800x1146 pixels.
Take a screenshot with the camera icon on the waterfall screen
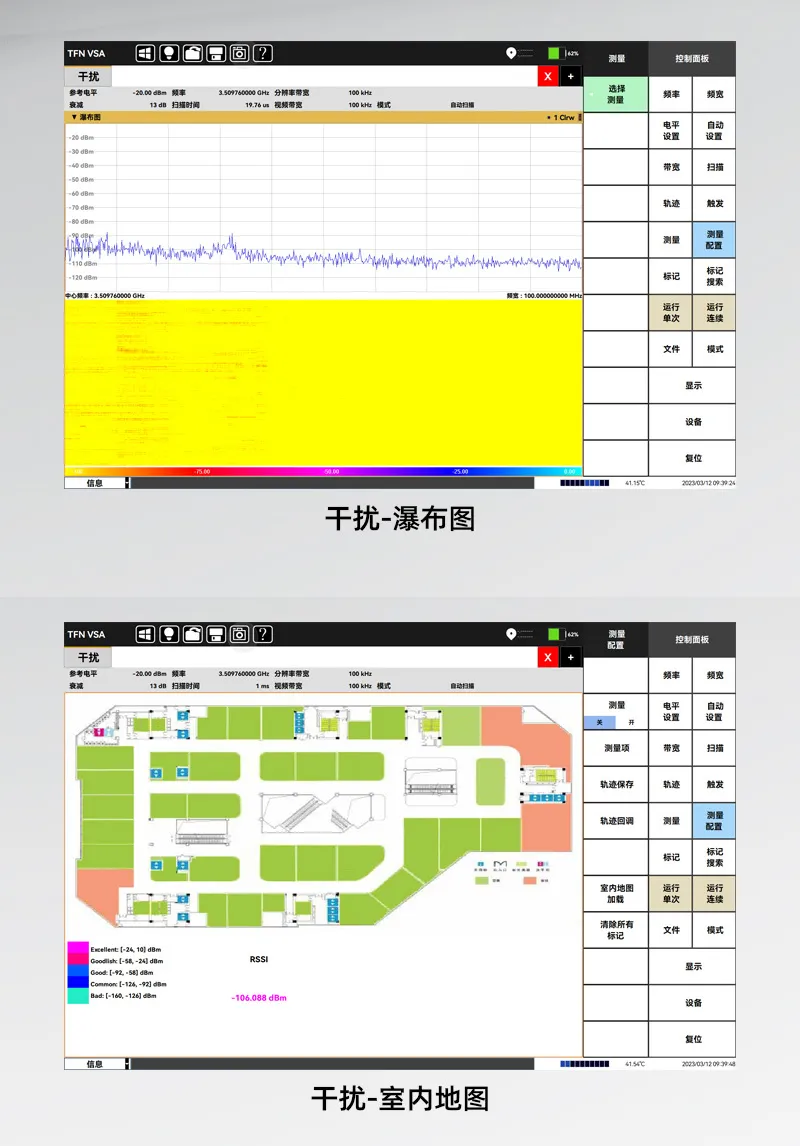pos(239,53)
